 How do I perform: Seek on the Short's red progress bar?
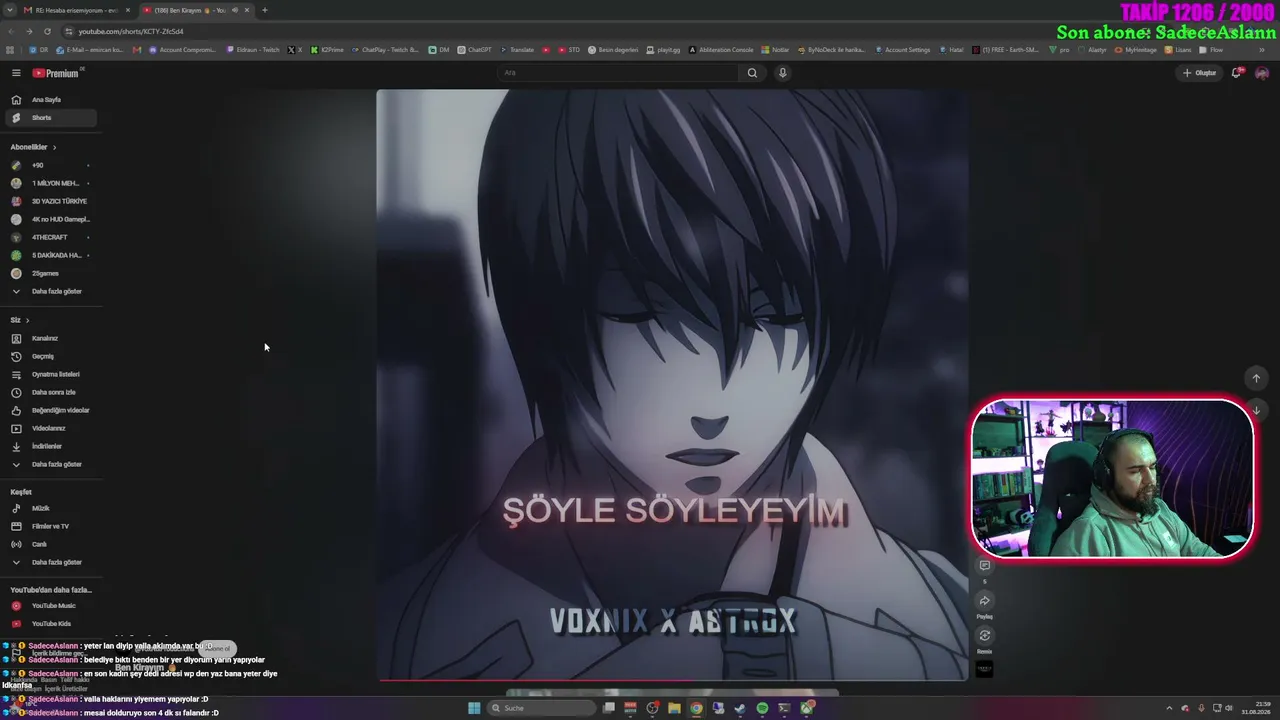tap(672, 680)
